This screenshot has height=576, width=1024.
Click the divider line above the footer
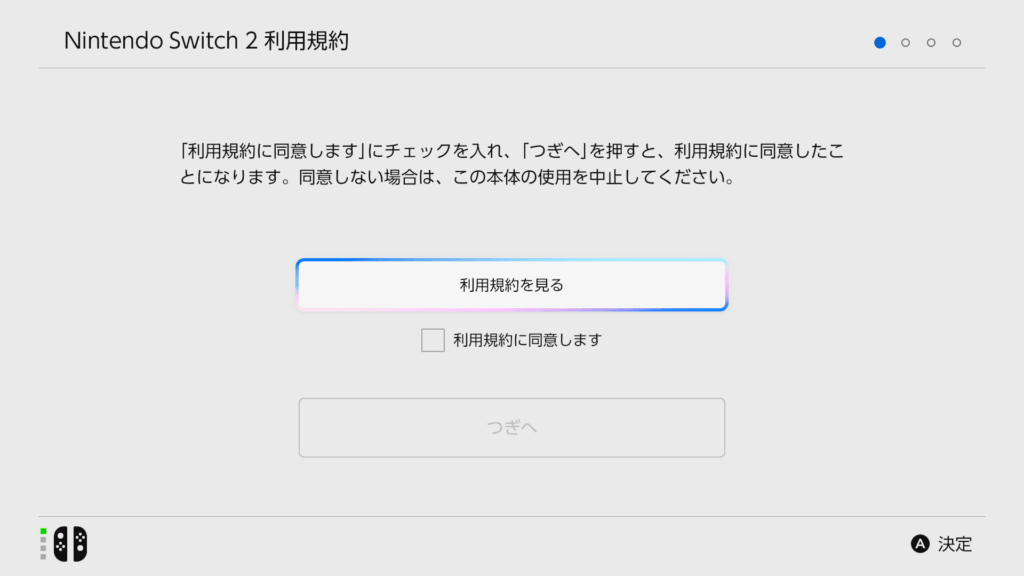512,517
